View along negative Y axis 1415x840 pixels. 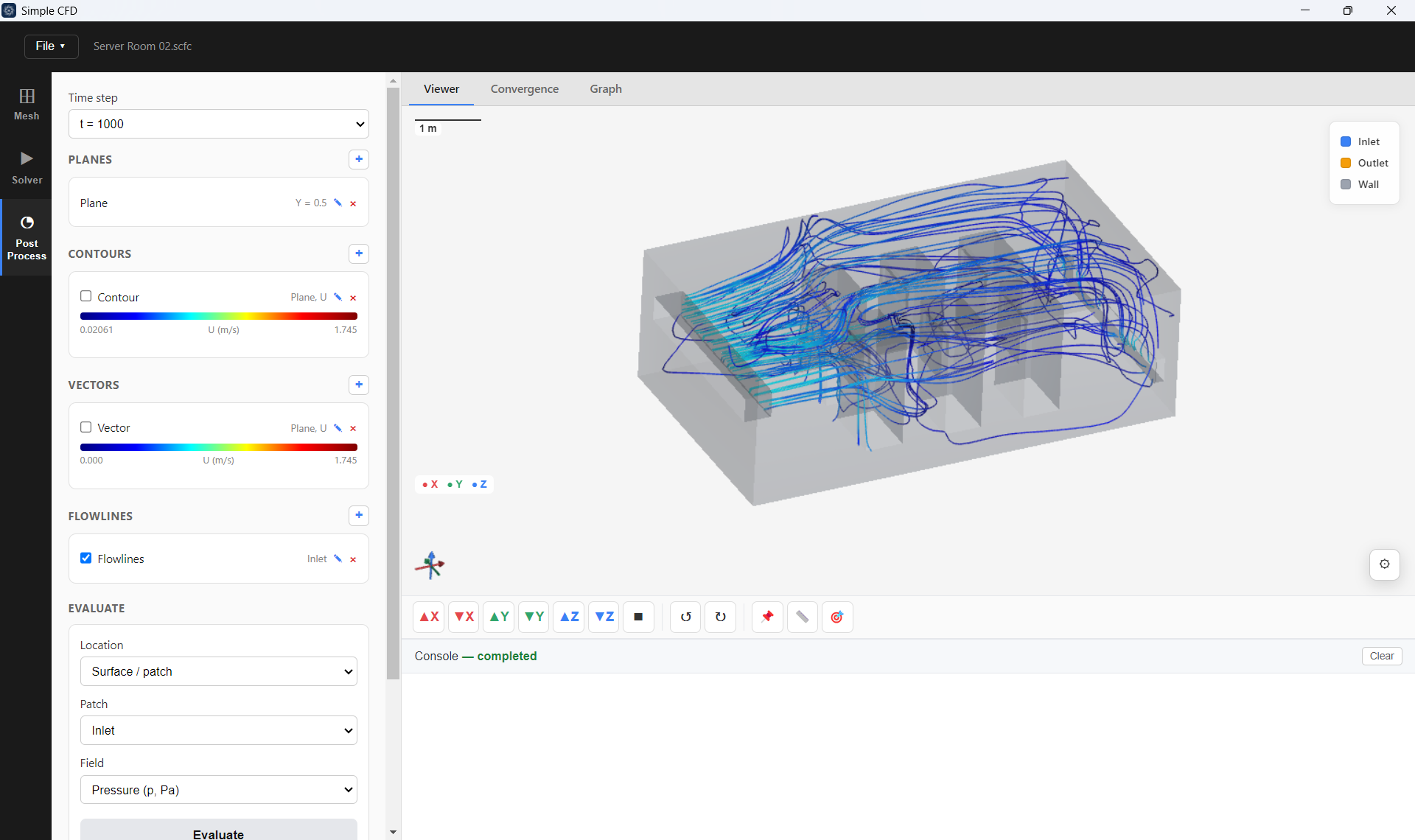[534, 617]
